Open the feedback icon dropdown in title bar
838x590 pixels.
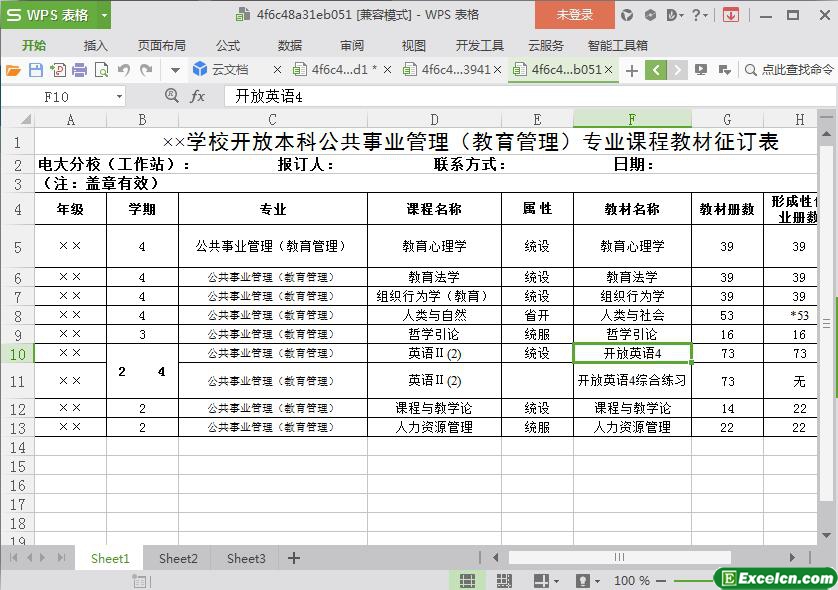coord(675,15)
